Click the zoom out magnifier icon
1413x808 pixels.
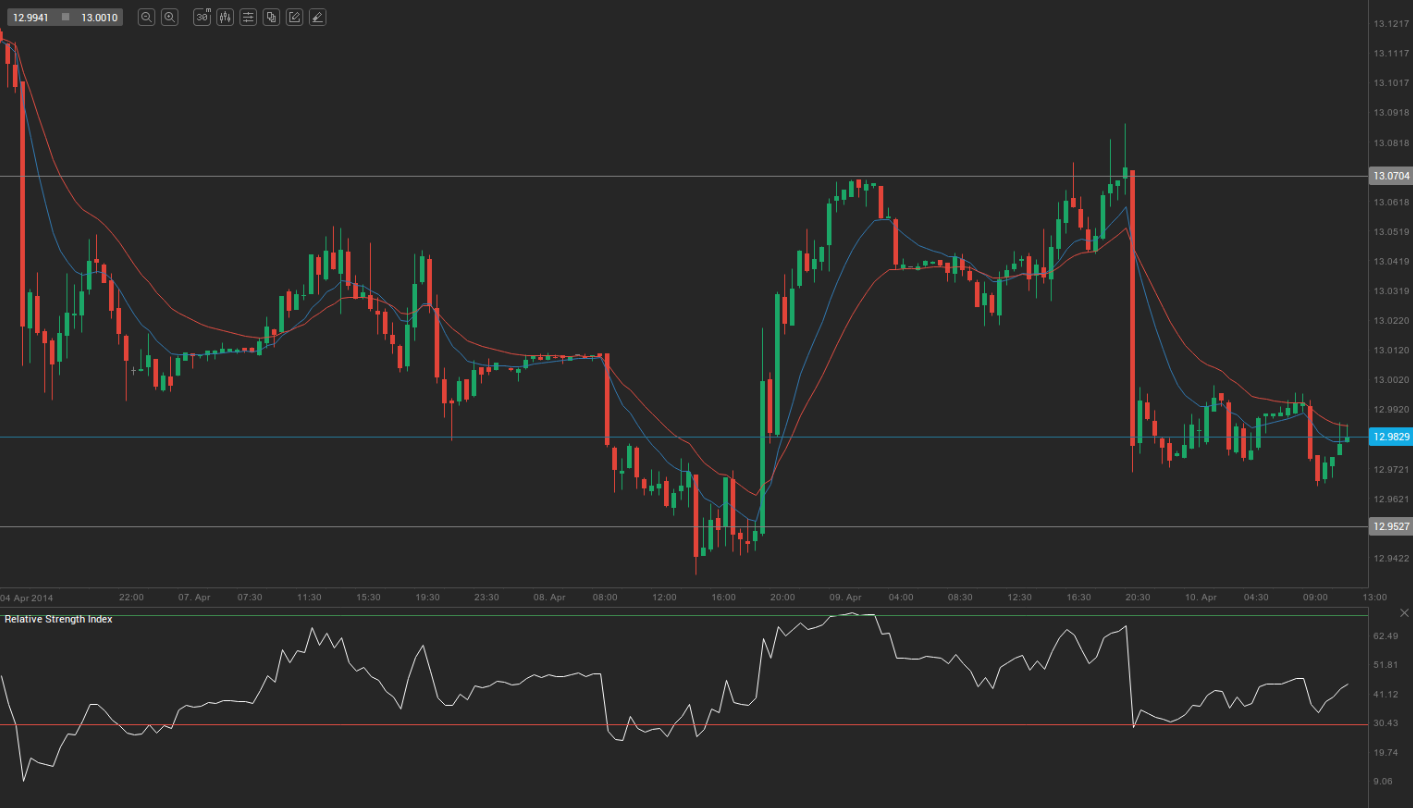click(146, 17)
